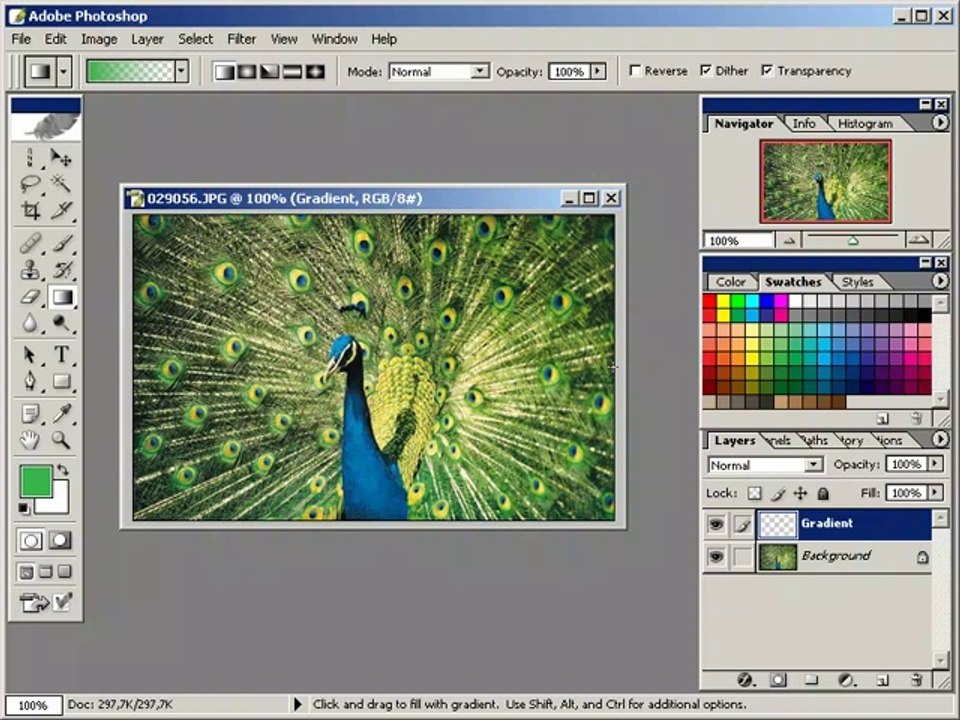The height and width of the screenshot is (720, 960).
Task: Choose Angle Gradient style
Action: click(269, 72)
